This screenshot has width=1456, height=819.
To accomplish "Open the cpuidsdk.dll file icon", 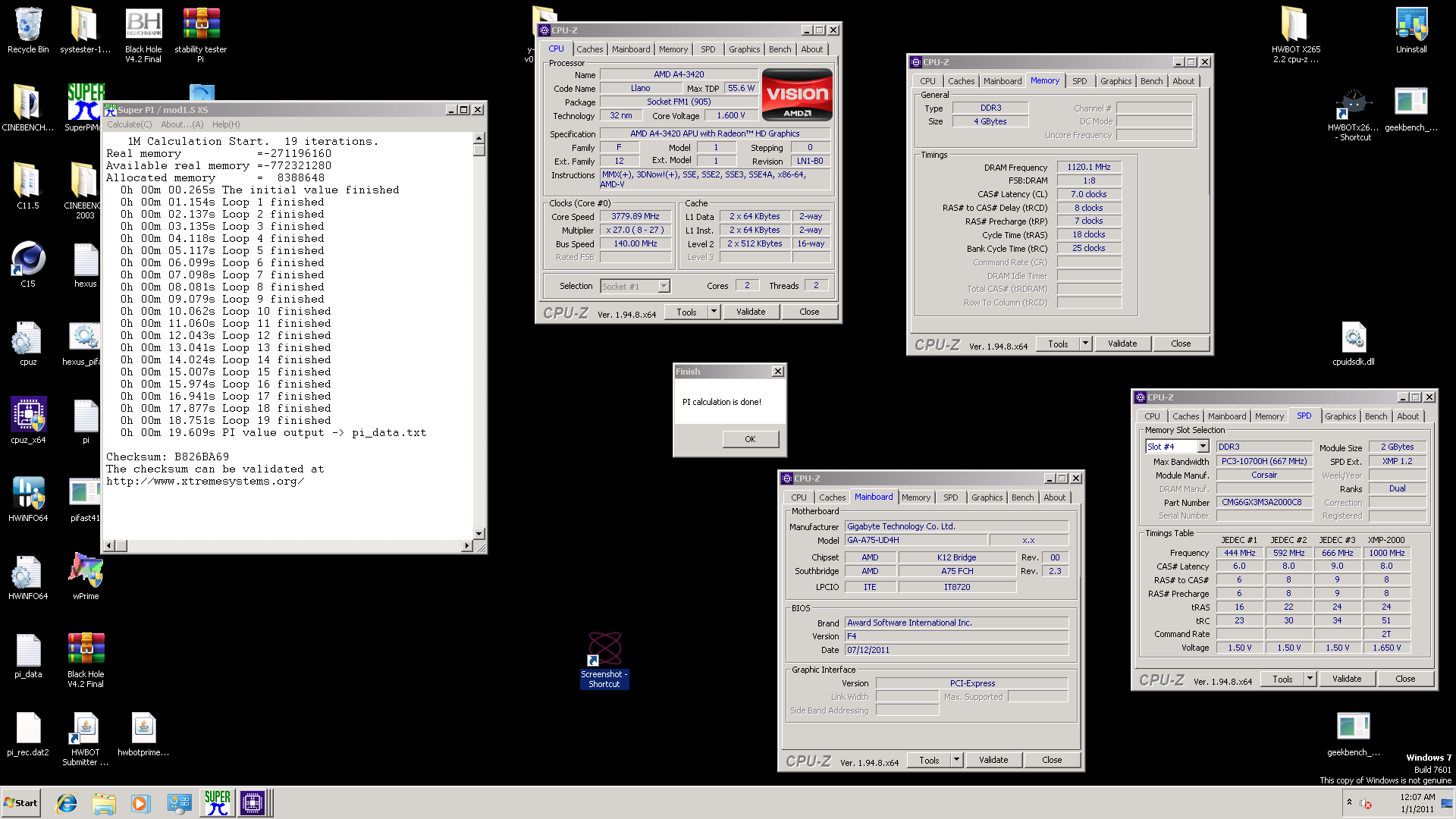I will point(1354,343).
